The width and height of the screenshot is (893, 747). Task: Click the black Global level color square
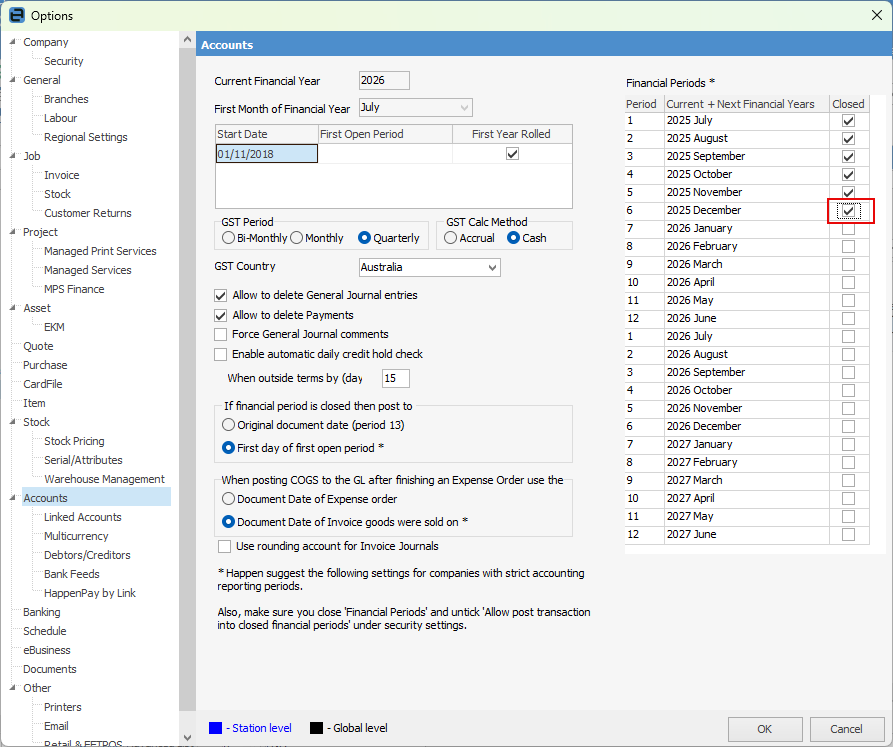pos(317,728)
